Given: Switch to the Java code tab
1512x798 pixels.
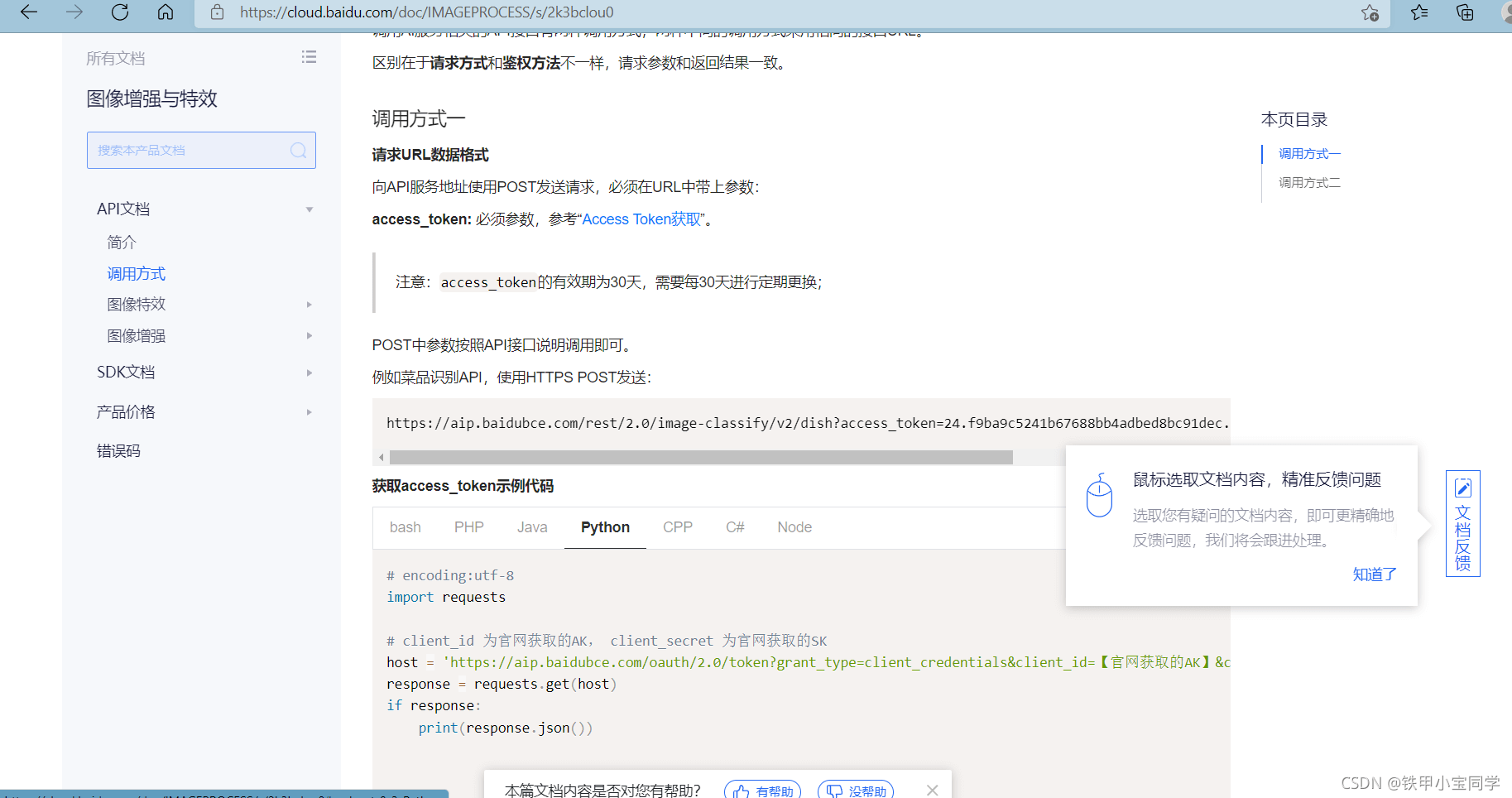Looking at the screenshot, I should coord(532,527).
